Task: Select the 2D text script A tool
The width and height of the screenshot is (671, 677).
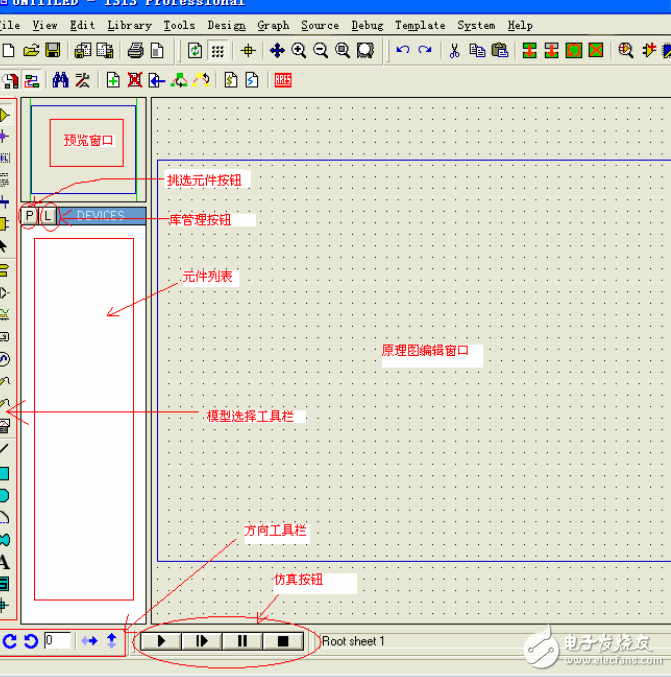Action: 5,563
